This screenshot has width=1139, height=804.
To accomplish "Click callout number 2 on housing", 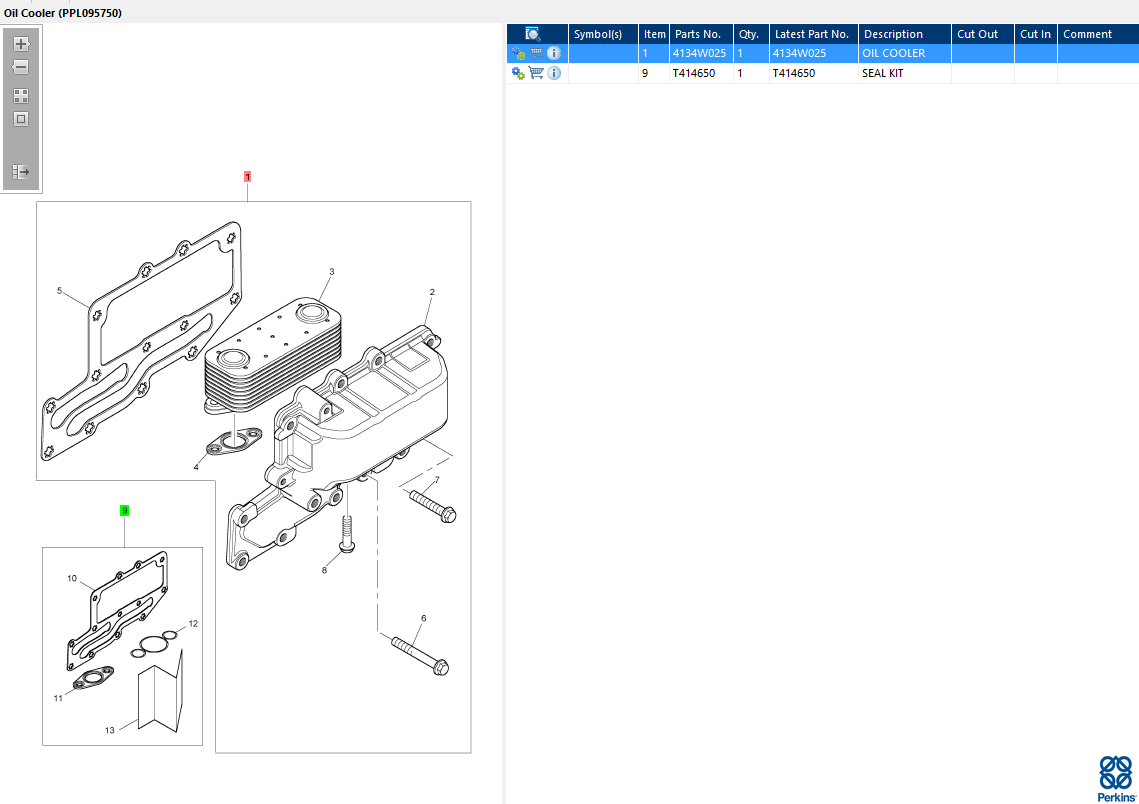I will coord(432,292).
